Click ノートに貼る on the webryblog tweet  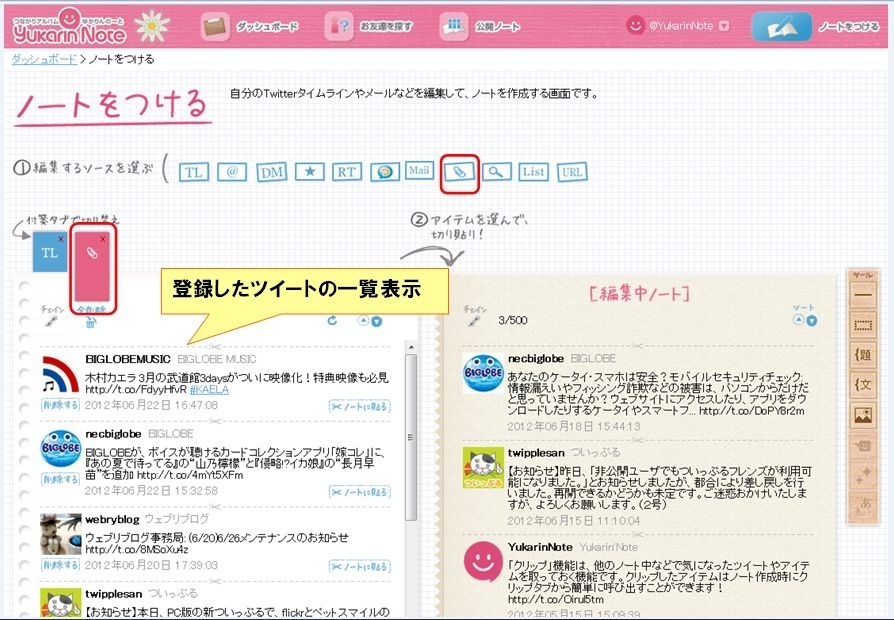pyautogui.click(x=360, y=566)
